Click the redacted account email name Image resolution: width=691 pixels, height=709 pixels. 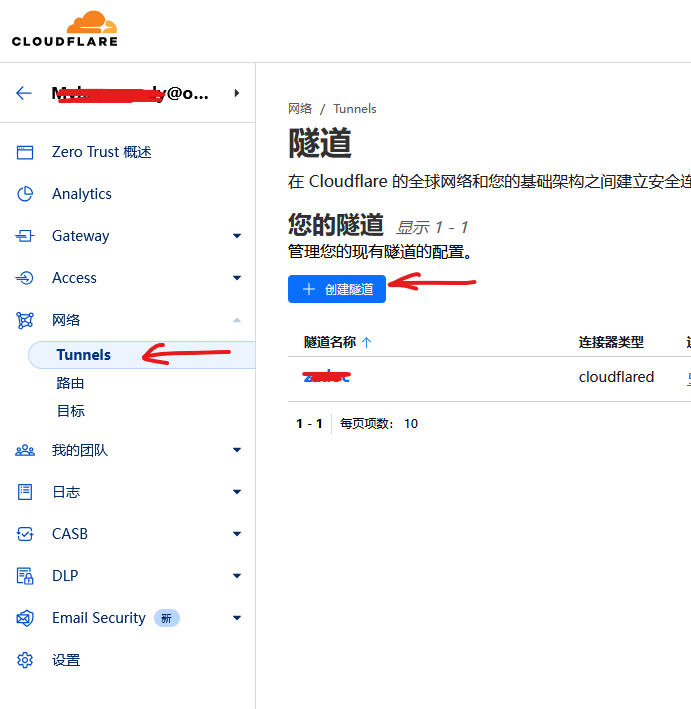coord(130,93)
